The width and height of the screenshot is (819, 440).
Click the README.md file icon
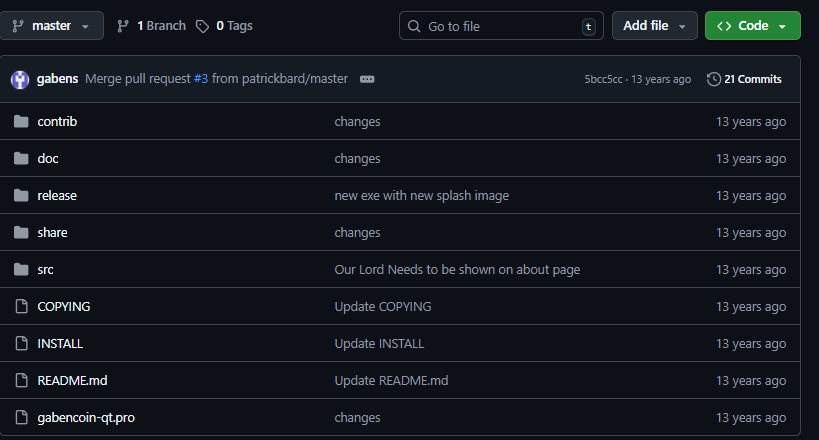coord(21,381)
